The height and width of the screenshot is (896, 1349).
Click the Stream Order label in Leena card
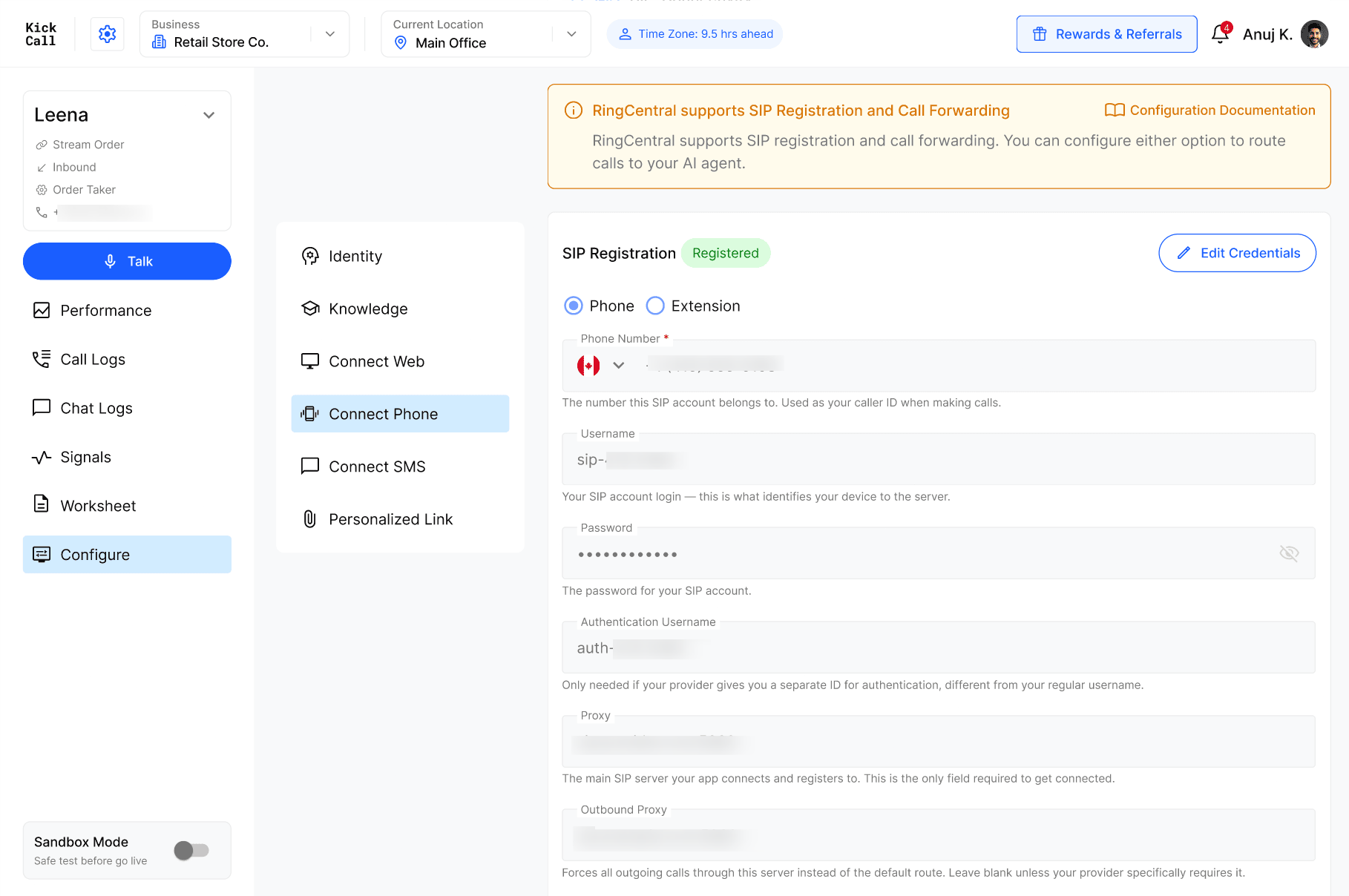(88, 145)
